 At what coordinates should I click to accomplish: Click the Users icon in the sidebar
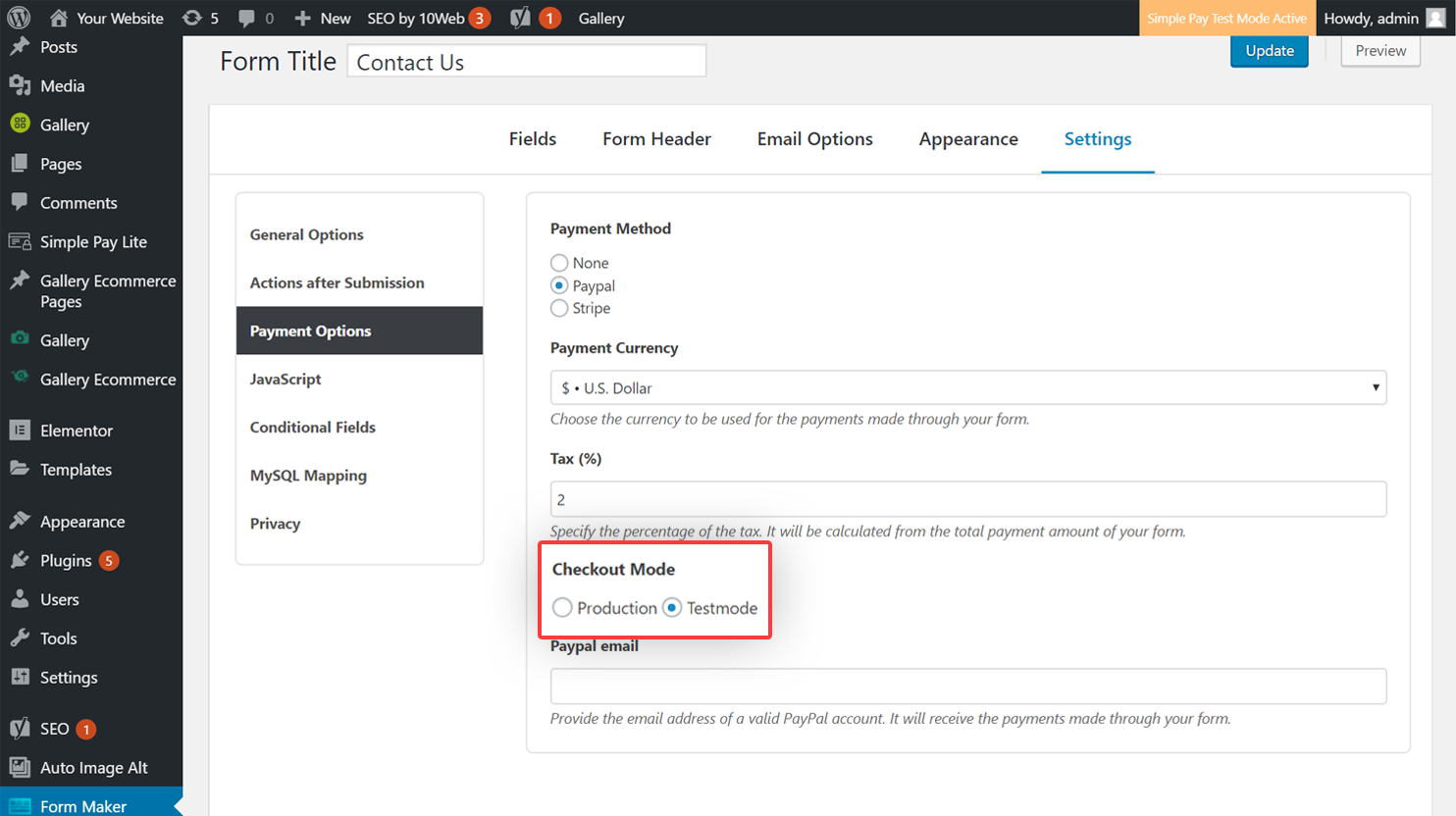20,598
